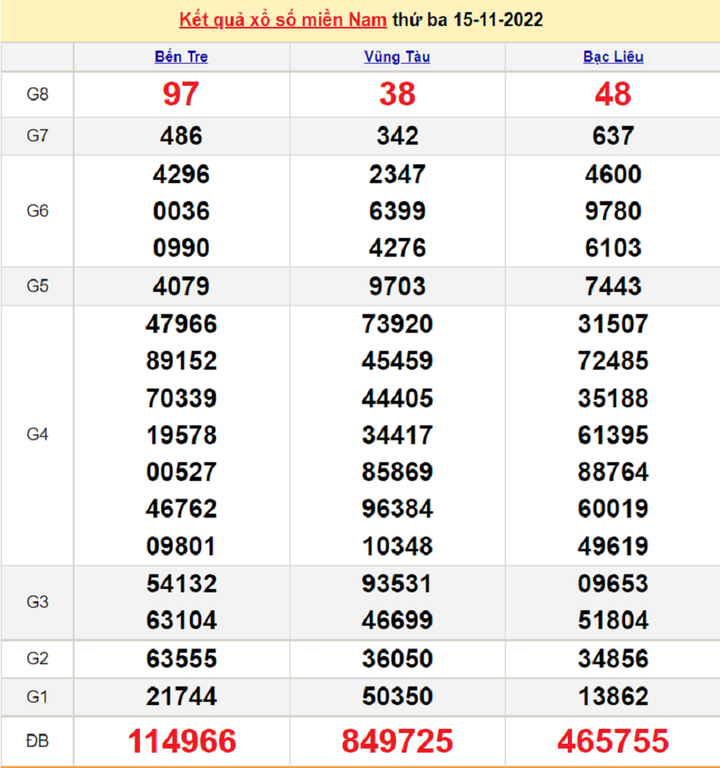The image size is (720, 768).
Task: Click the ĐB special prize row label
Action: pyautogui.click(x=37, y=741)
